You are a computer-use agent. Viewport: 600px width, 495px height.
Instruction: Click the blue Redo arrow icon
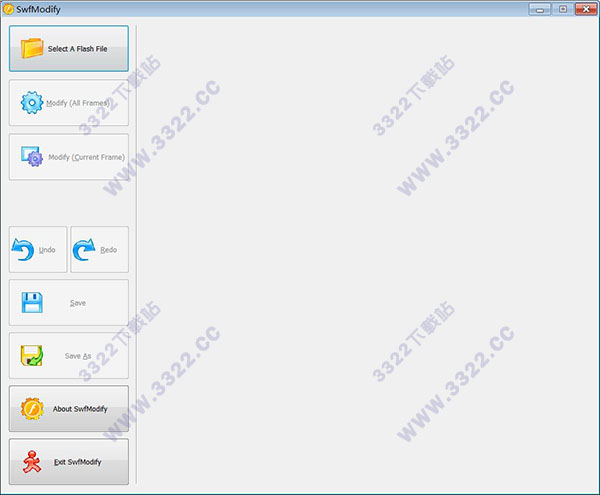[x=84, y=249]
